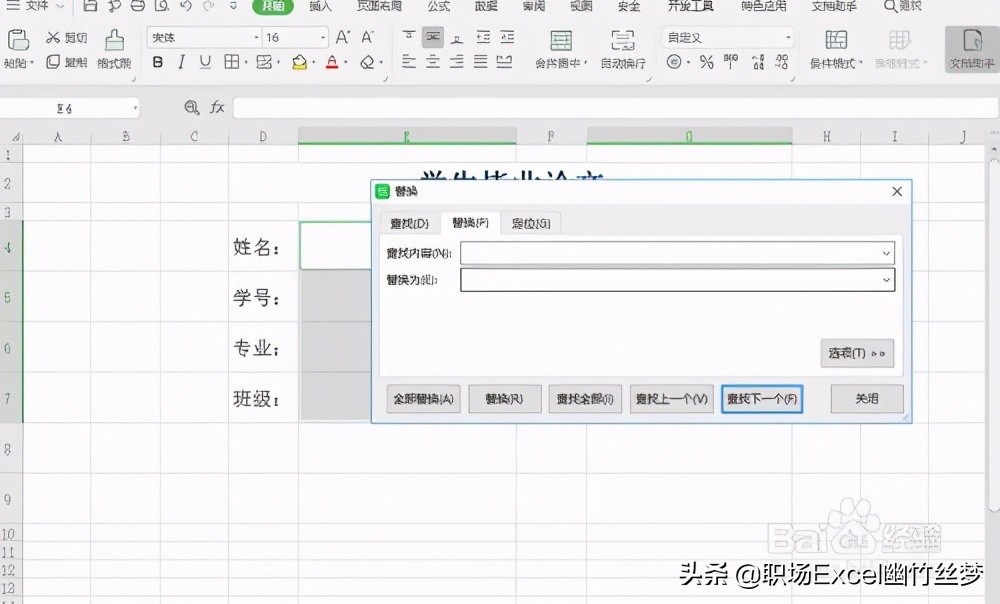Toggle underline formatting
Viewport: 1000px width, 604px height.
(203, 62)
